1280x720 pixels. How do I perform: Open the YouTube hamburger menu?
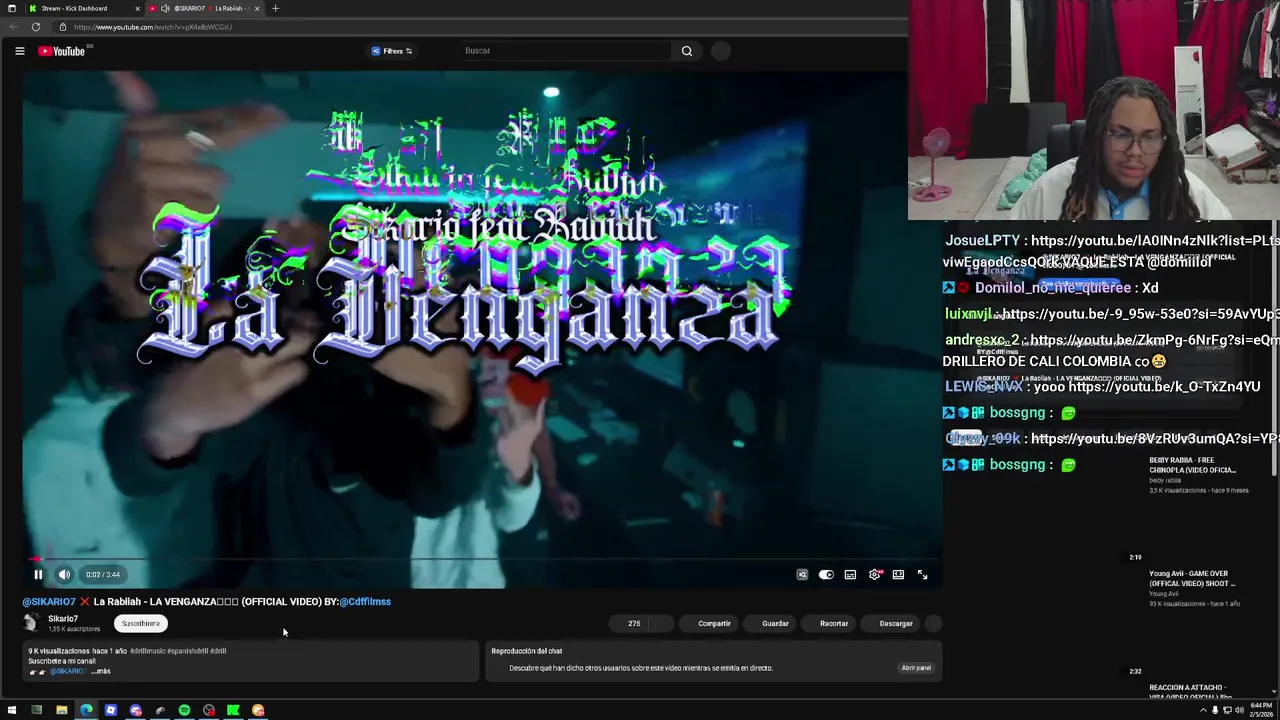click(x=19, y=51)
